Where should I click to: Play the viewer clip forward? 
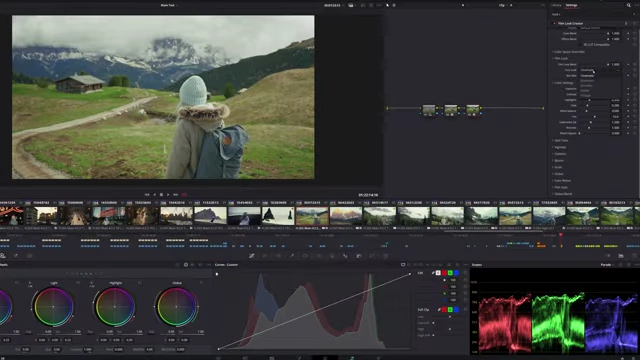[168, 195]
